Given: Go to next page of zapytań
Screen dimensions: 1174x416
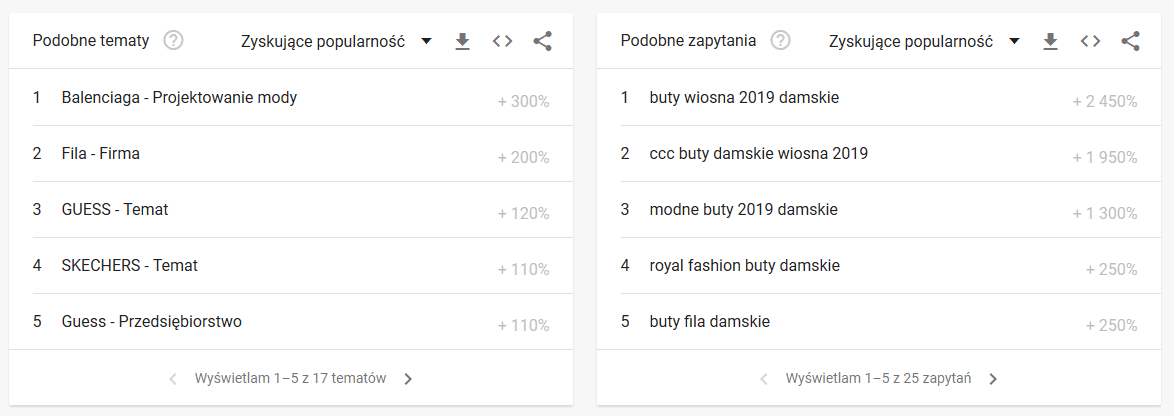Looking at the screenshot, I should point(993,379).
